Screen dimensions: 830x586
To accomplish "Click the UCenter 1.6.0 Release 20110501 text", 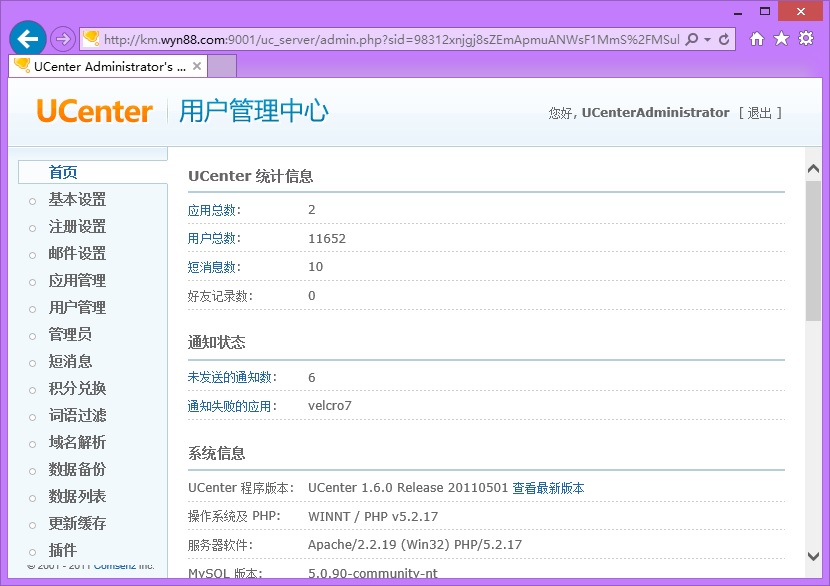I will [x=408, y=488].
